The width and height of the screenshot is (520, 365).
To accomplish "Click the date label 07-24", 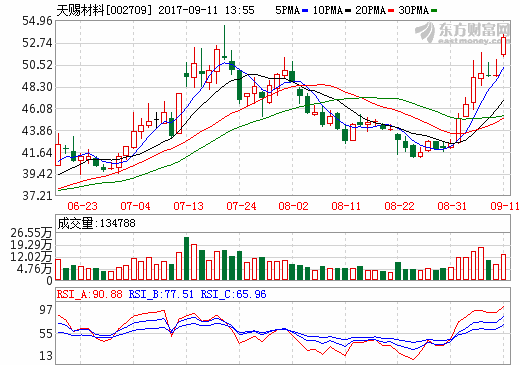I will click(241, 206).
